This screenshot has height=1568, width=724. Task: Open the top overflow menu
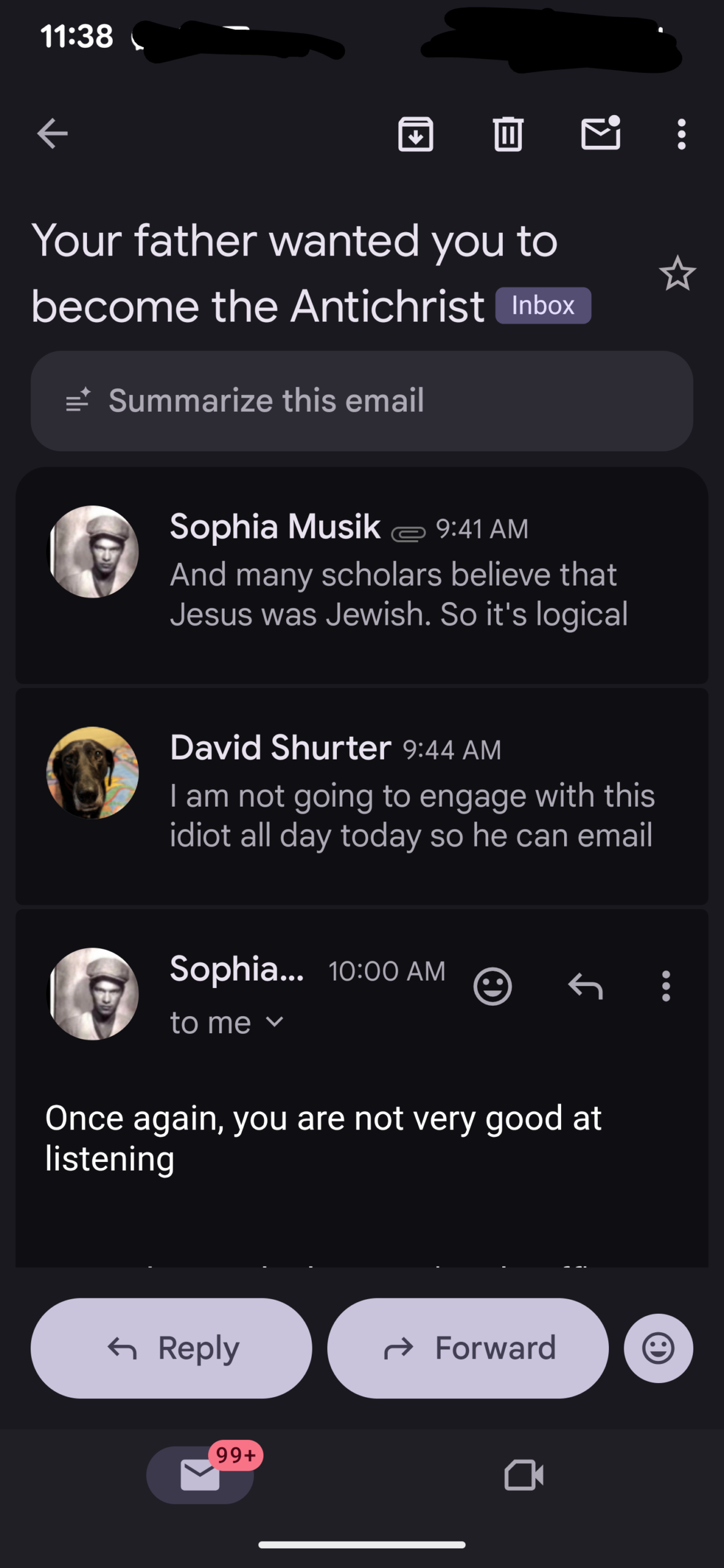[x=681, y=134]
